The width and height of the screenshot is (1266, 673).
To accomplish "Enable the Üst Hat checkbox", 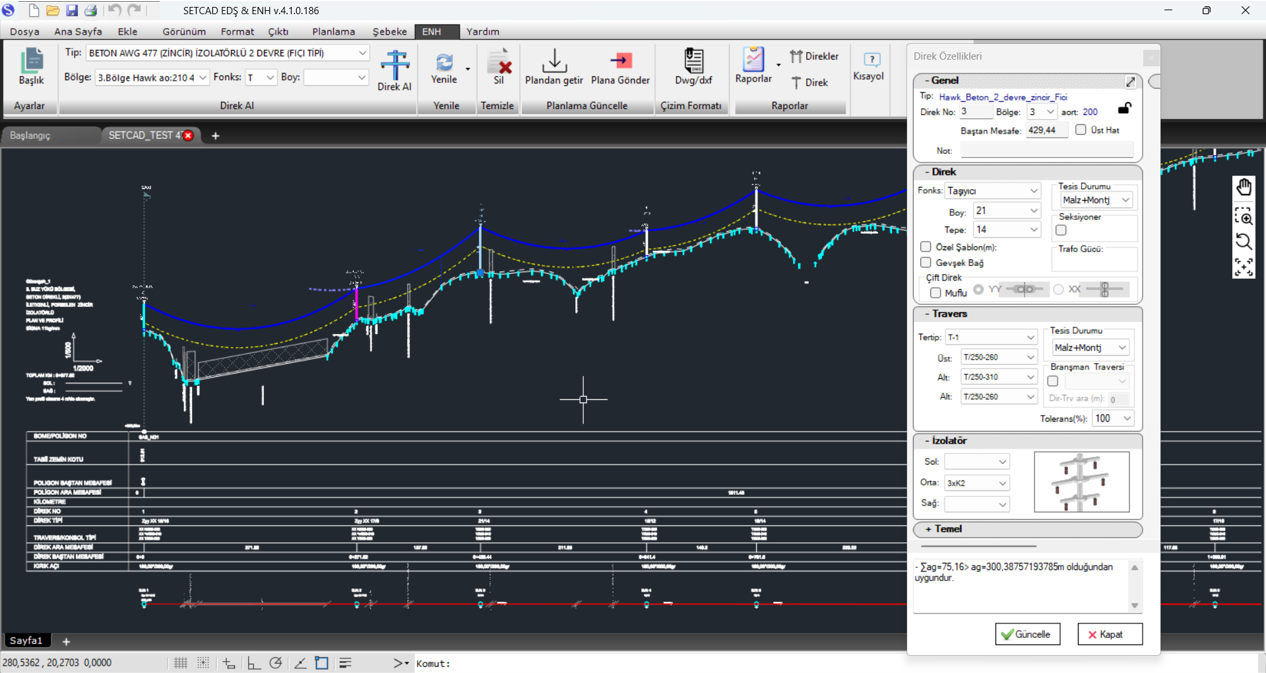I will (1081, 130).
